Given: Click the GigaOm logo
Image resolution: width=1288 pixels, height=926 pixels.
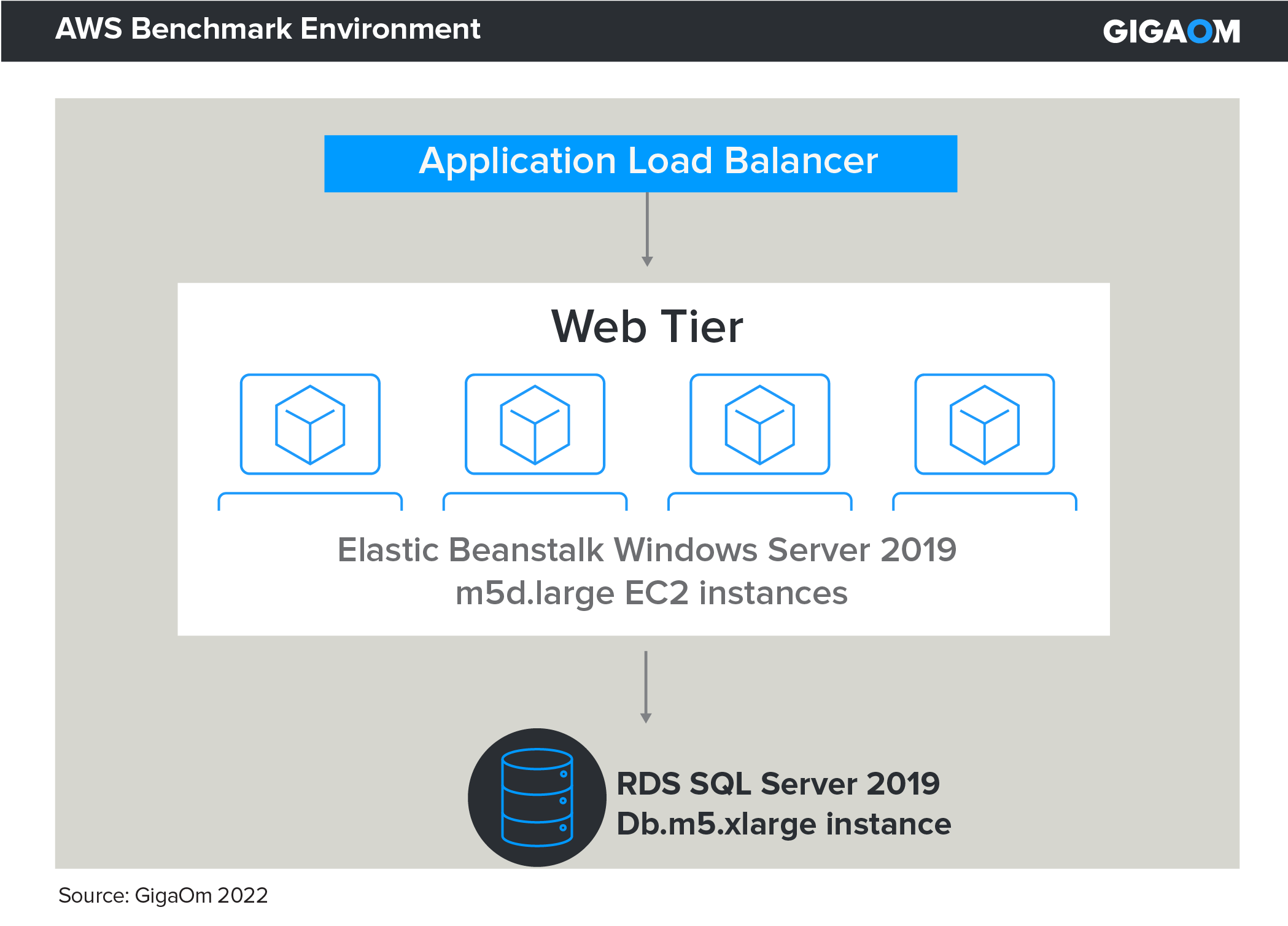Looking at the screenshot, I should pos(1171,31).
